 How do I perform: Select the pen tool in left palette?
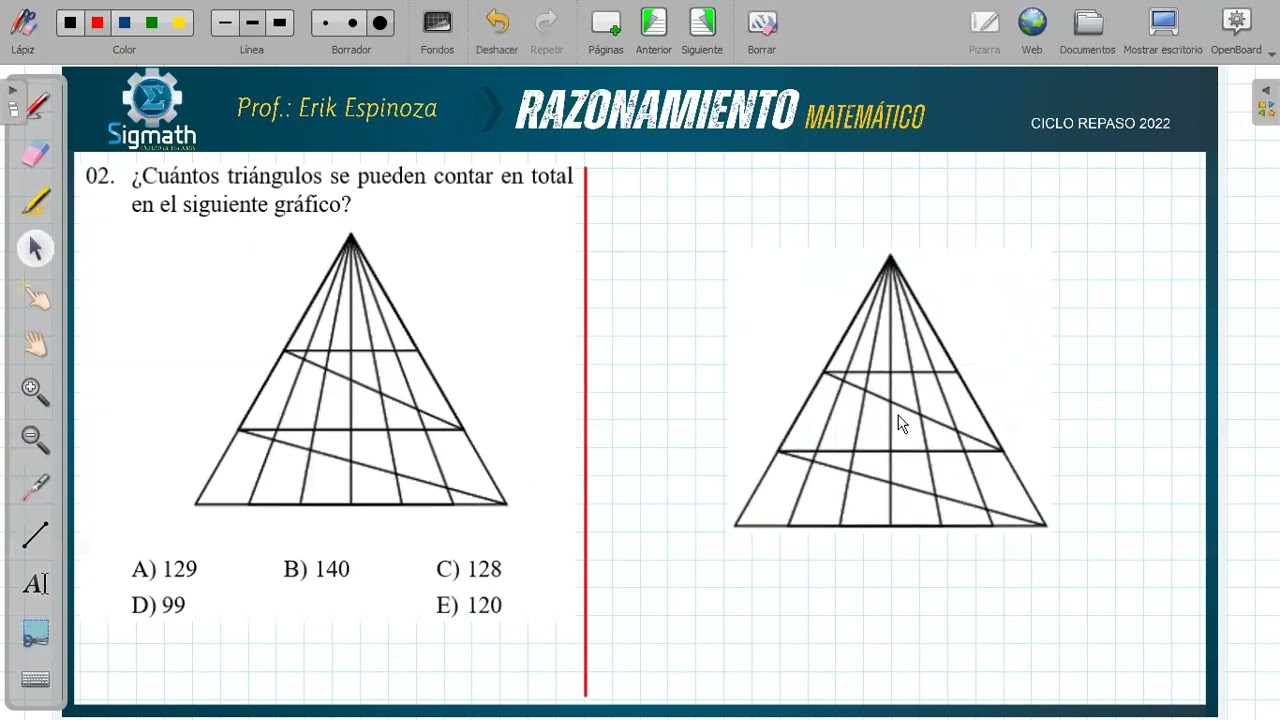tap(36, 105)
